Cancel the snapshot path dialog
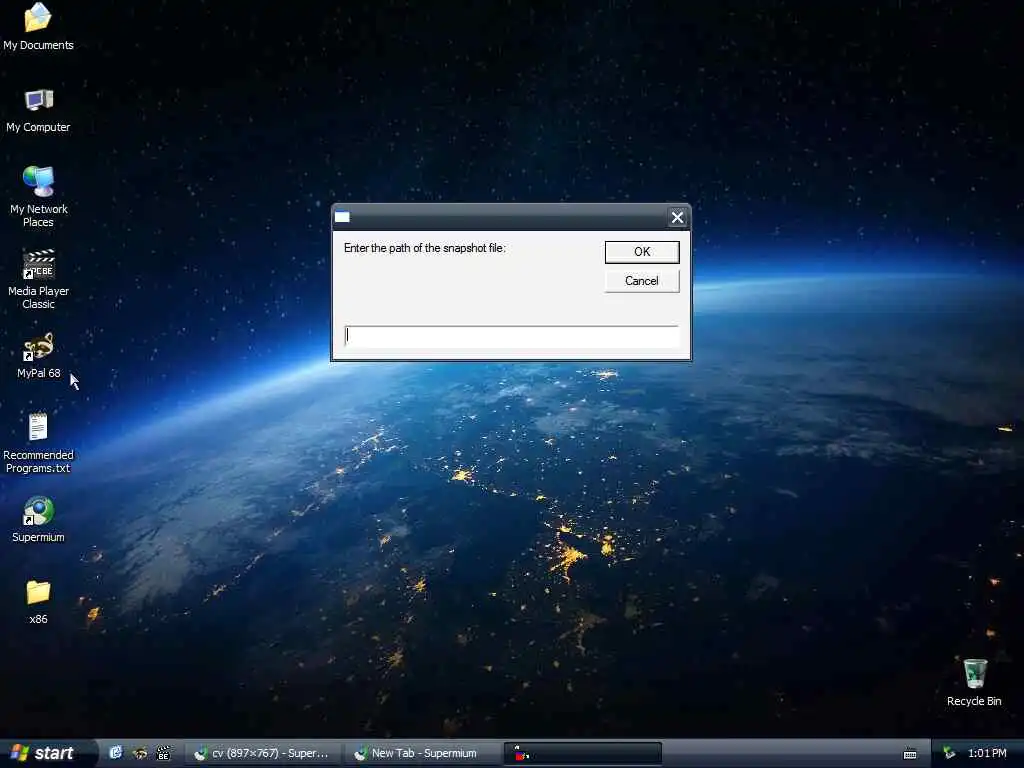Screen dimensions: 1024x768 click(x=642, y=281)
